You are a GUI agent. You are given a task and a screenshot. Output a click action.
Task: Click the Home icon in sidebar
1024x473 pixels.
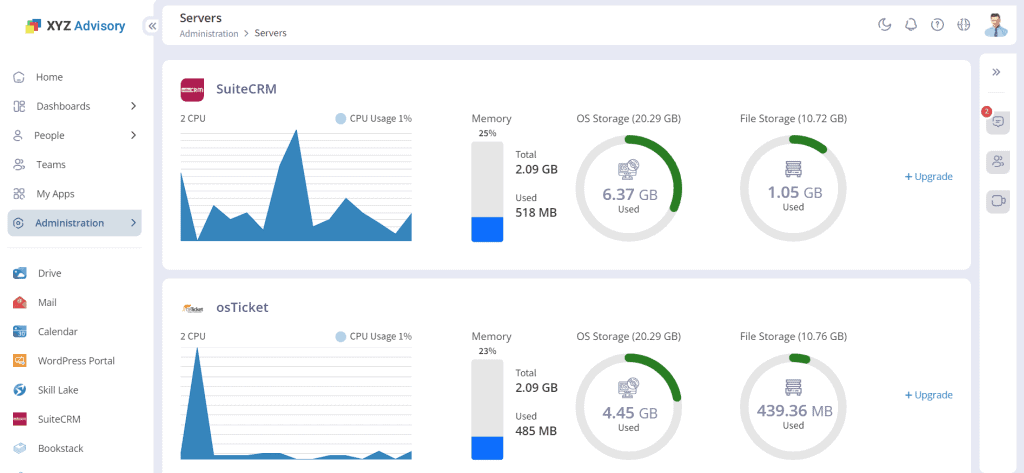coord(20,77)
